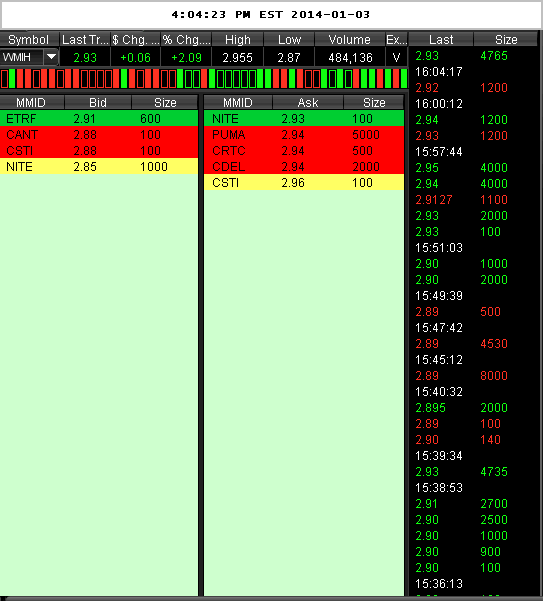Select the CSTI ask row at 2.96
543x601 pixels.
tap(304, 182)
